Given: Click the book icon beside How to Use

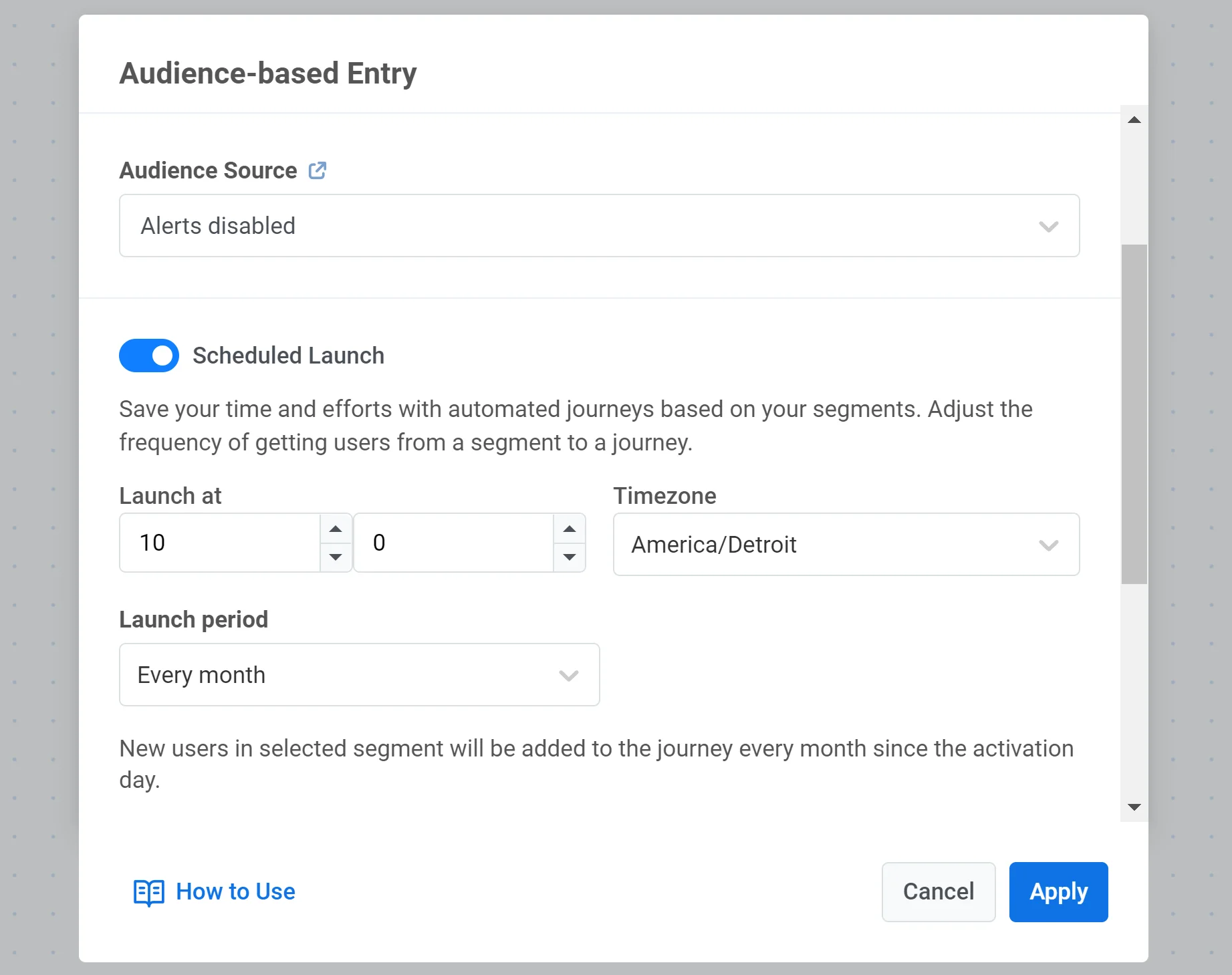Looking at the screenshot, I should tap(148, 892).
